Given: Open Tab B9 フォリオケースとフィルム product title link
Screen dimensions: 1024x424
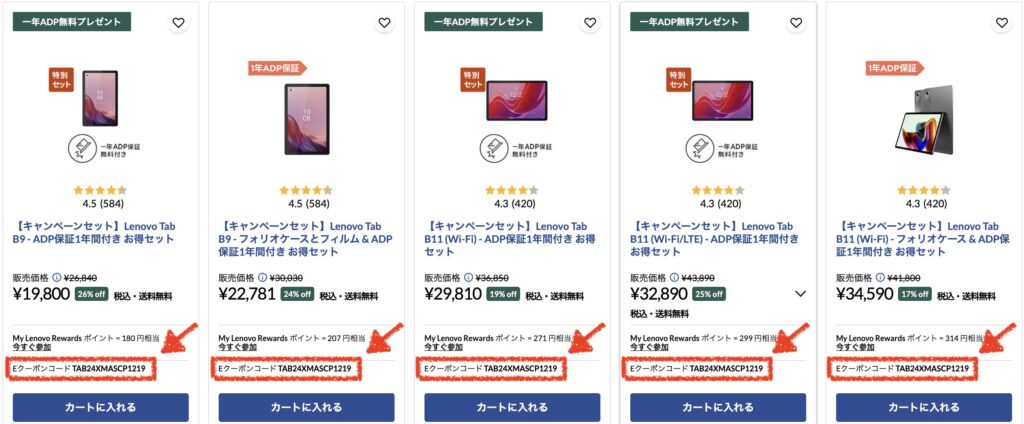Looking at the screenshot, I should 306,238.
